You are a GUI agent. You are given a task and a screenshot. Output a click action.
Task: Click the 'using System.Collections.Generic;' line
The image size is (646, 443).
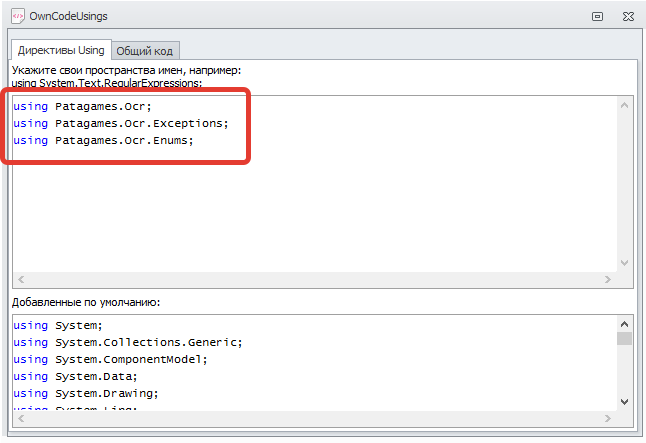pyautogui.click(x=128, y=342)
